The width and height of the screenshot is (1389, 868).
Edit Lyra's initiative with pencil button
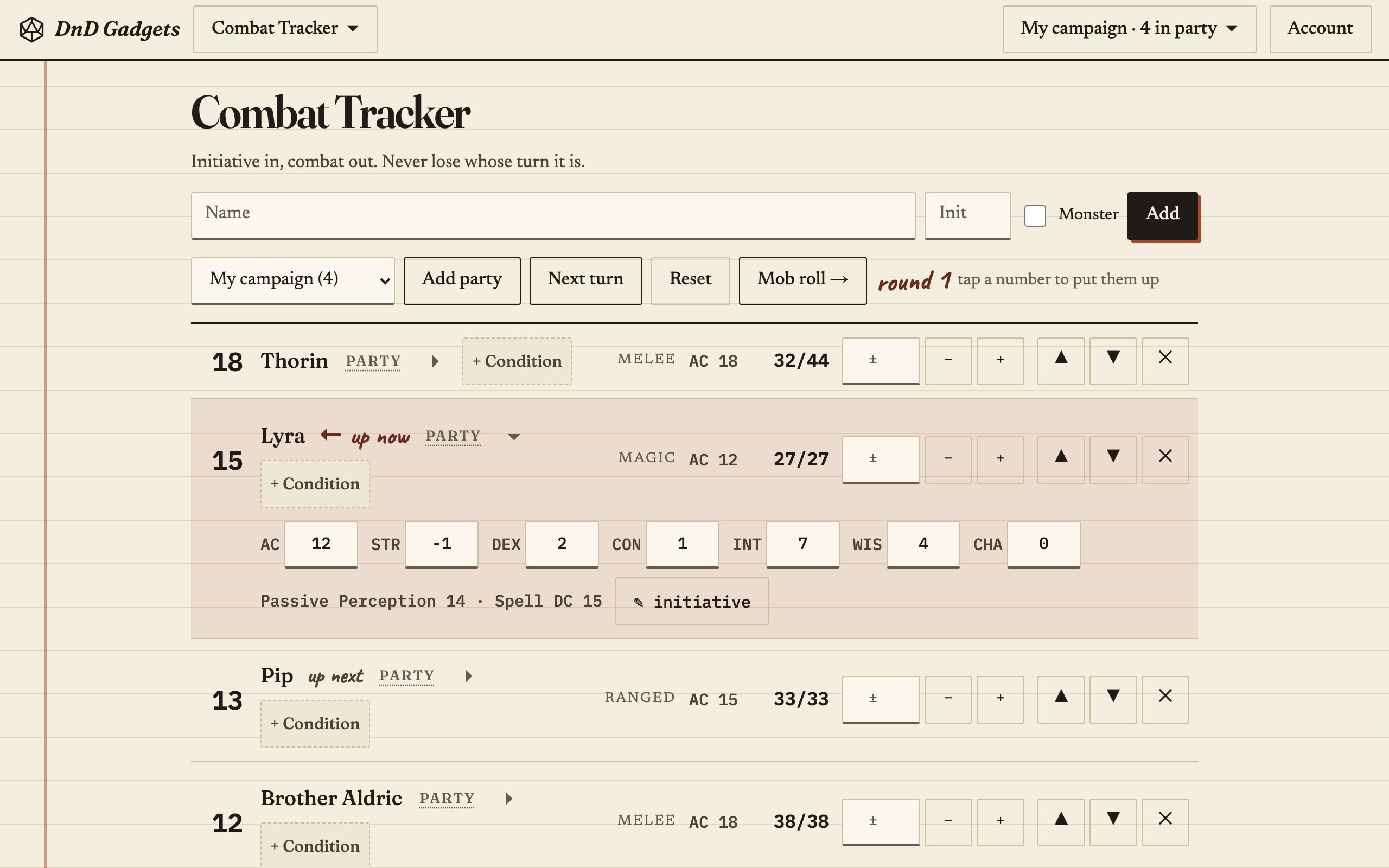[x=692, y=601]
